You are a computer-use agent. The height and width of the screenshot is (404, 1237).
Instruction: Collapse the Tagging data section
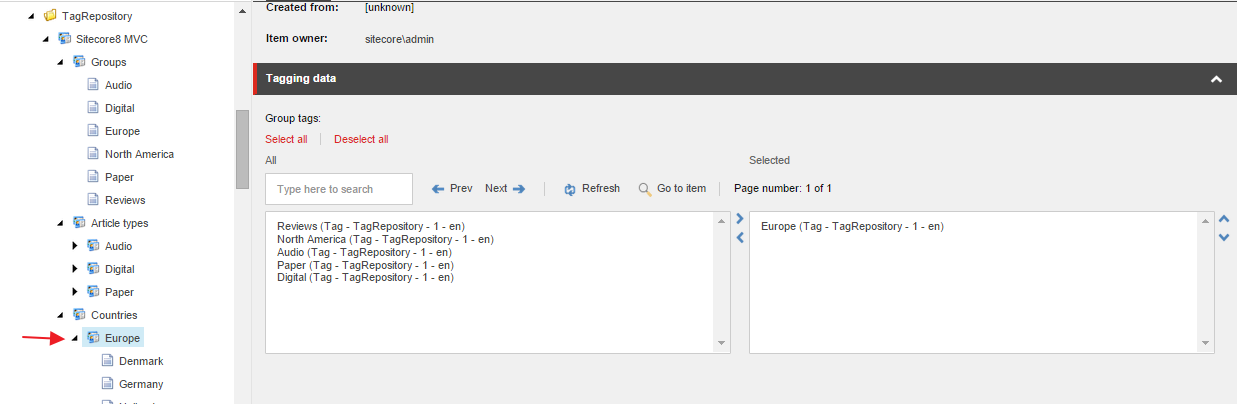(x=1216, y=79)
